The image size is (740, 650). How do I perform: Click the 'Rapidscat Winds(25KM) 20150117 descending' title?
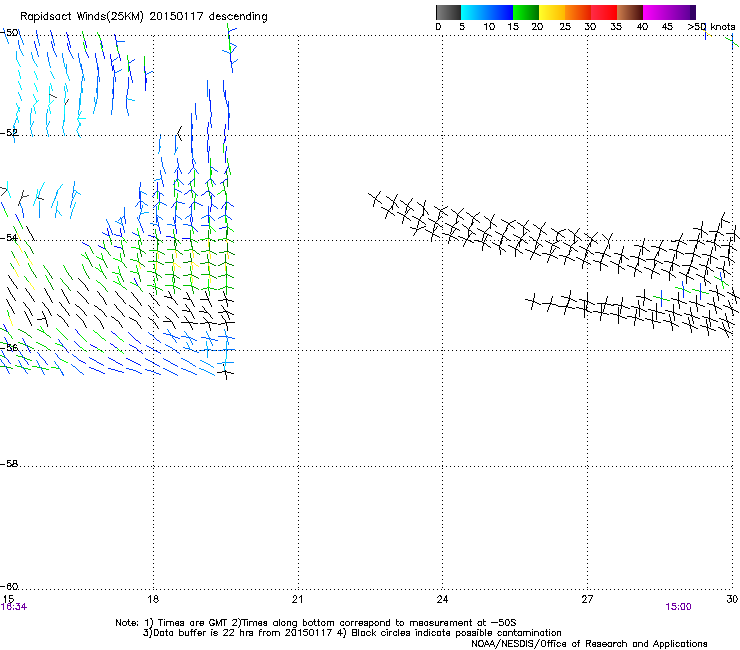143,17
